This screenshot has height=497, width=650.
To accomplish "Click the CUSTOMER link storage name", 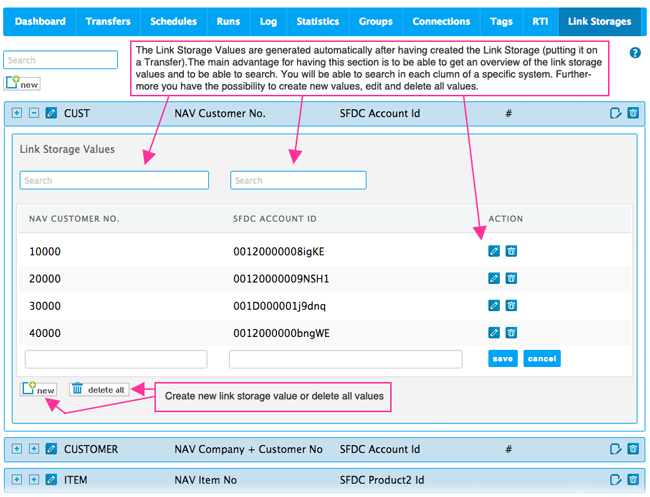I will (91, 449).
